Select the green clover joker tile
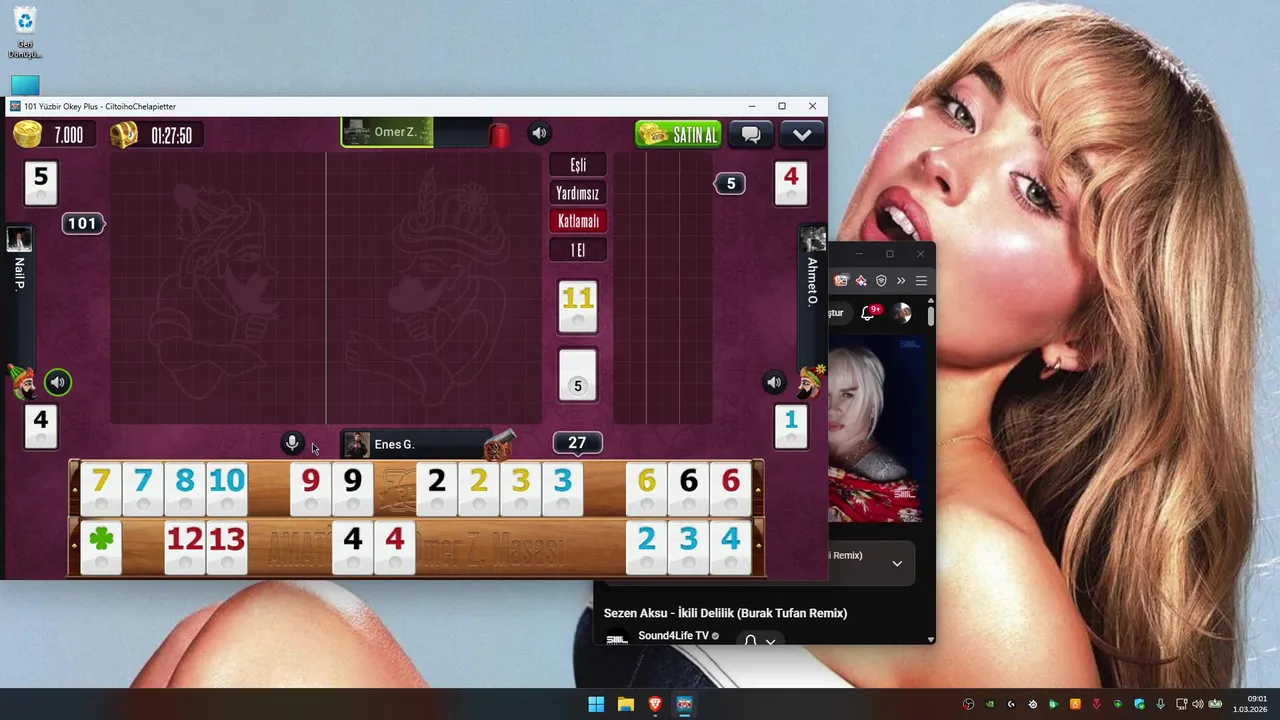1280x720 pixels. click(x=101, y=547)
